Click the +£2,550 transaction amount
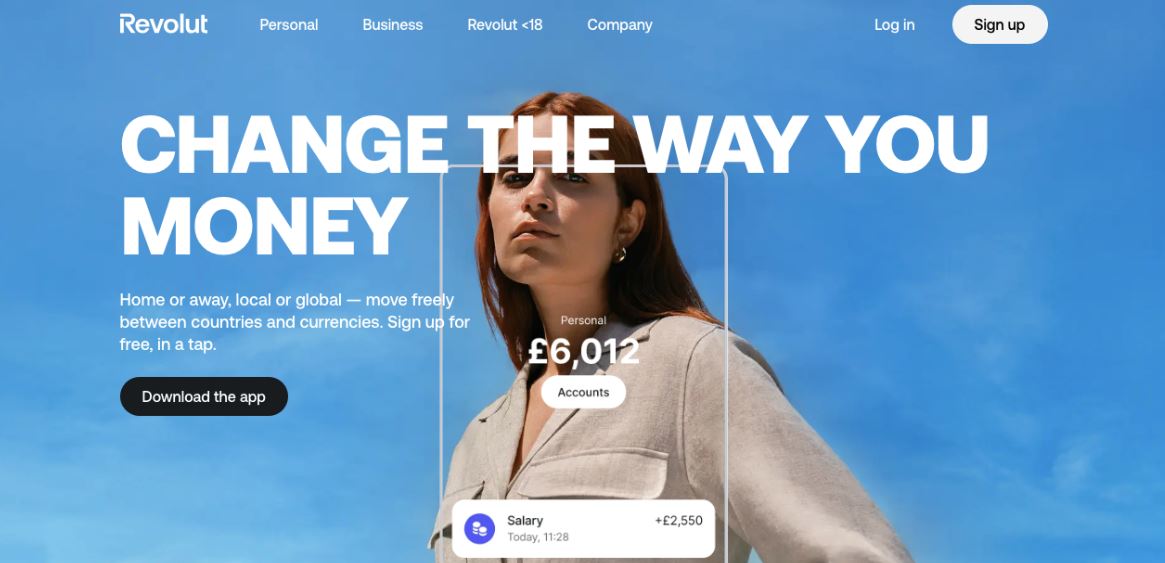This screenshot has height=563, width=1165. tap(678, 521)
